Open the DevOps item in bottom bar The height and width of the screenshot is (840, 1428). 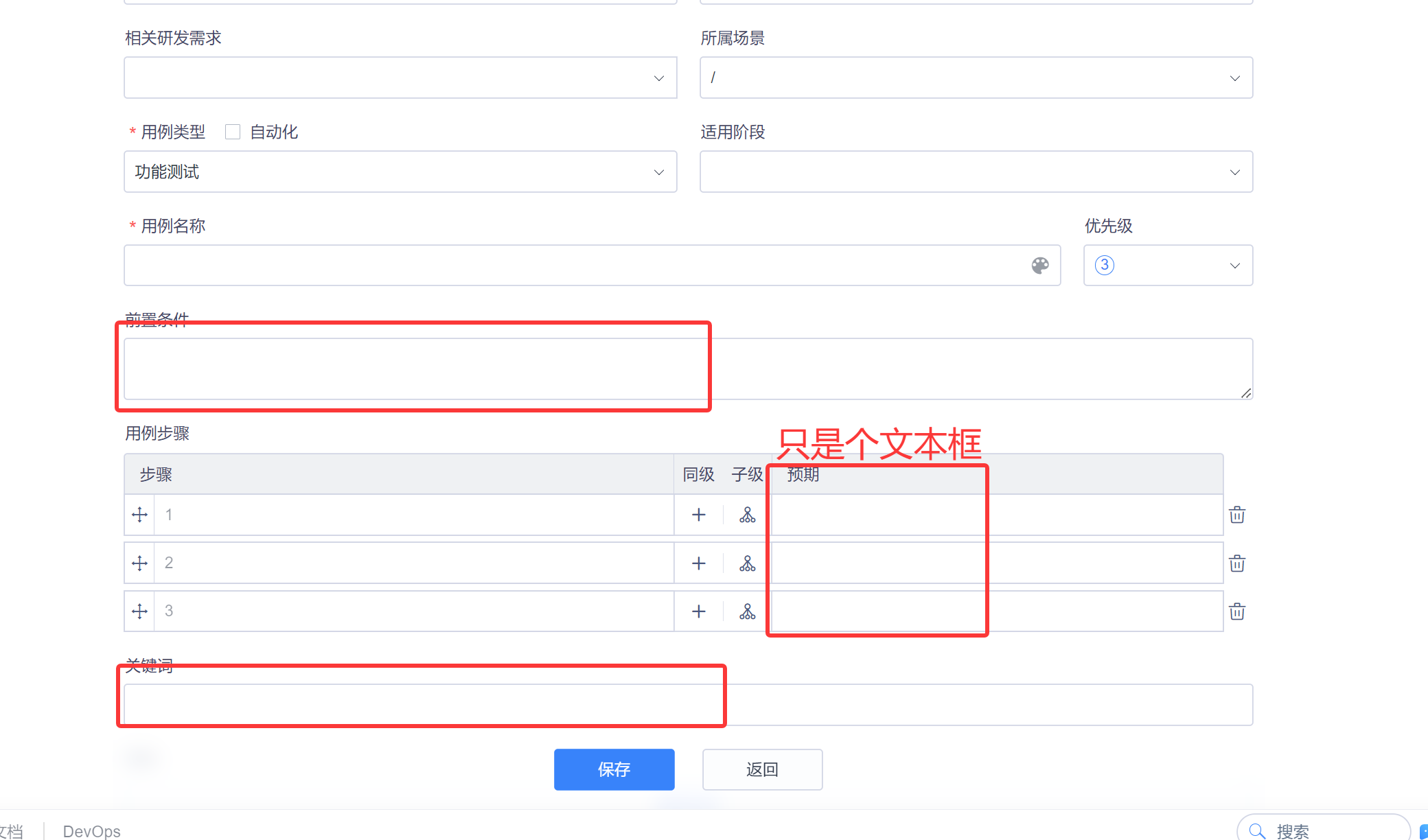91,831
